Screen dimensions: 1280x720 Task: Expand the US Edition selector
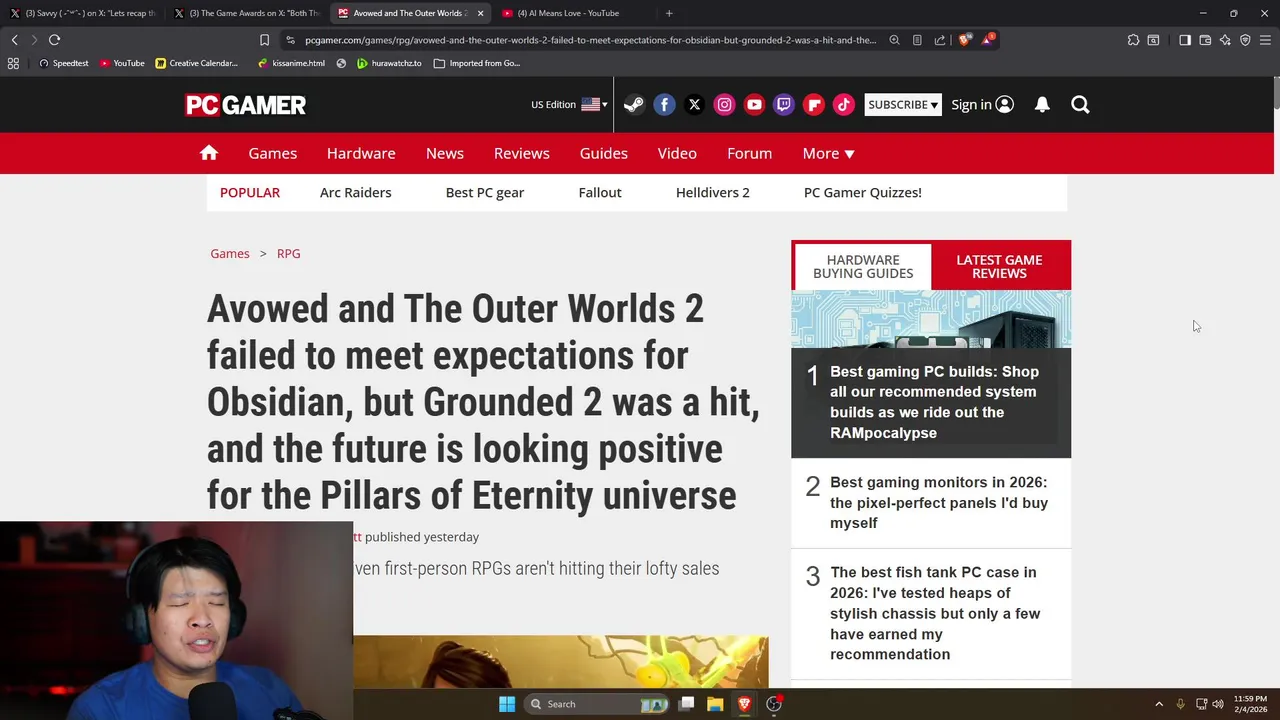tap(569, 104)
